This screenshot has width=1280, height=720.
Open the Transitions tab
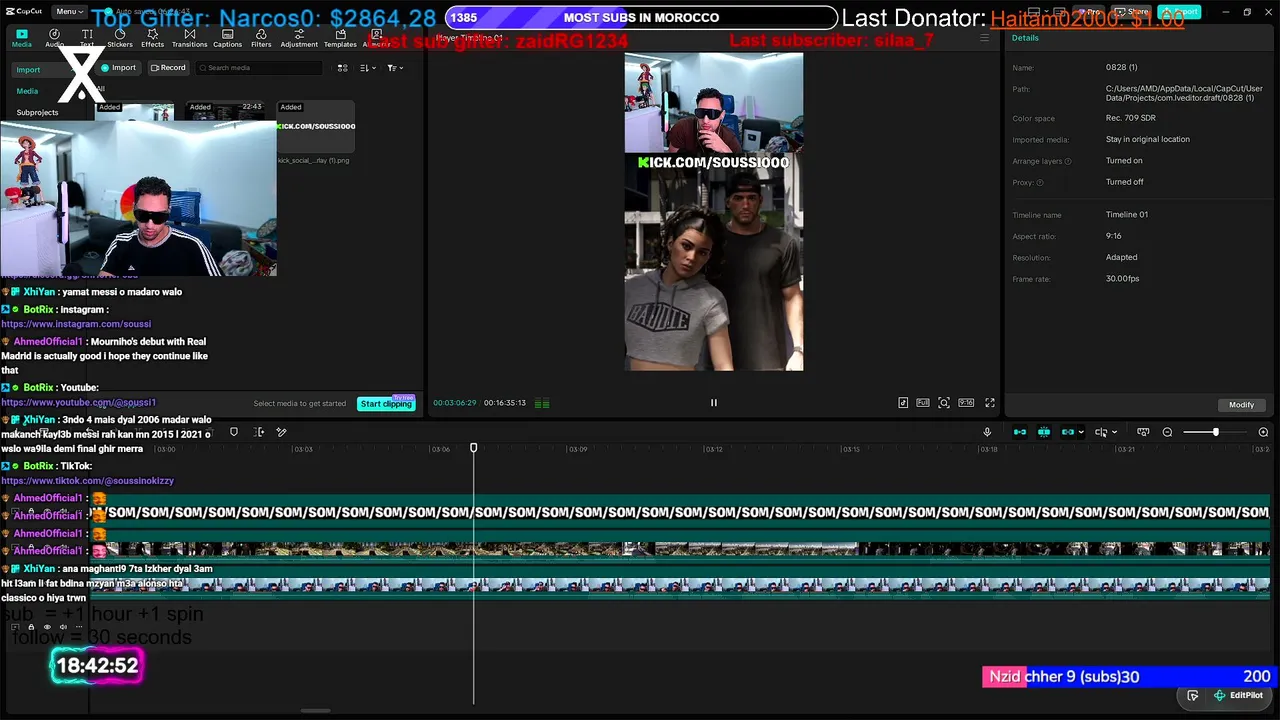189,38
